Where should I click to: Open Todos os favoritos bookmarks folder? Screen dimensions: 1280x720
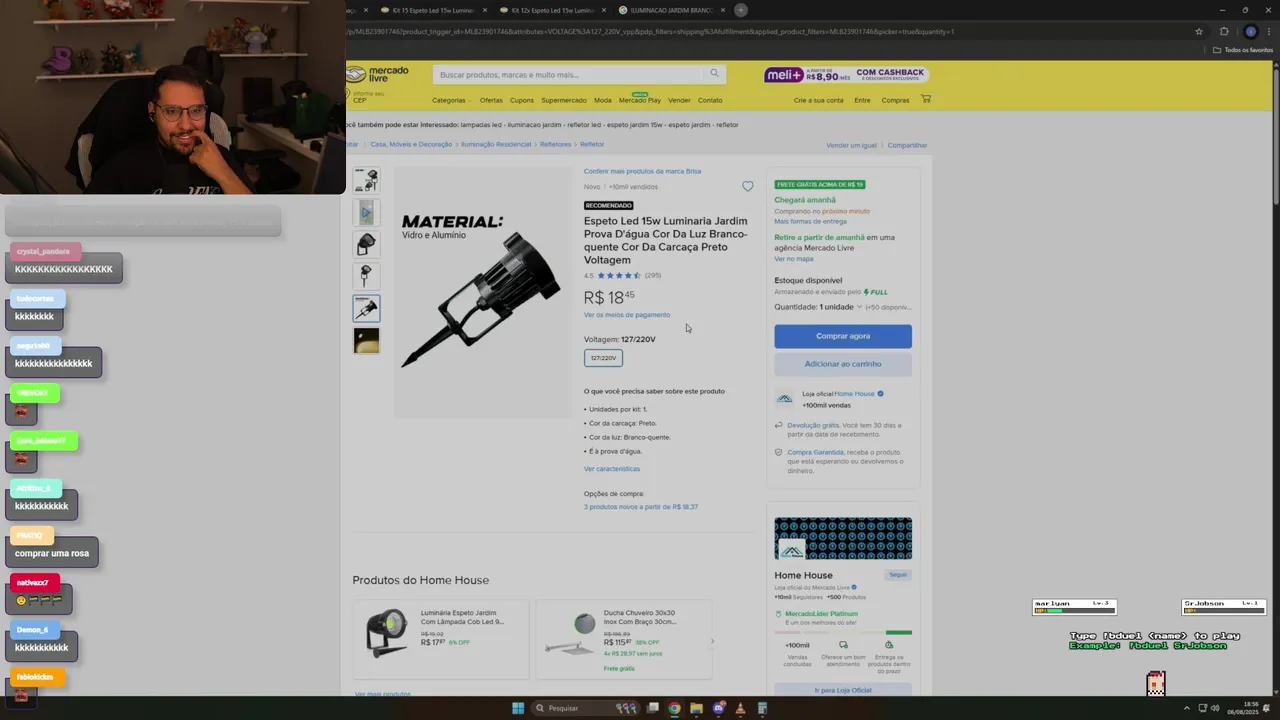(1243, 50)
